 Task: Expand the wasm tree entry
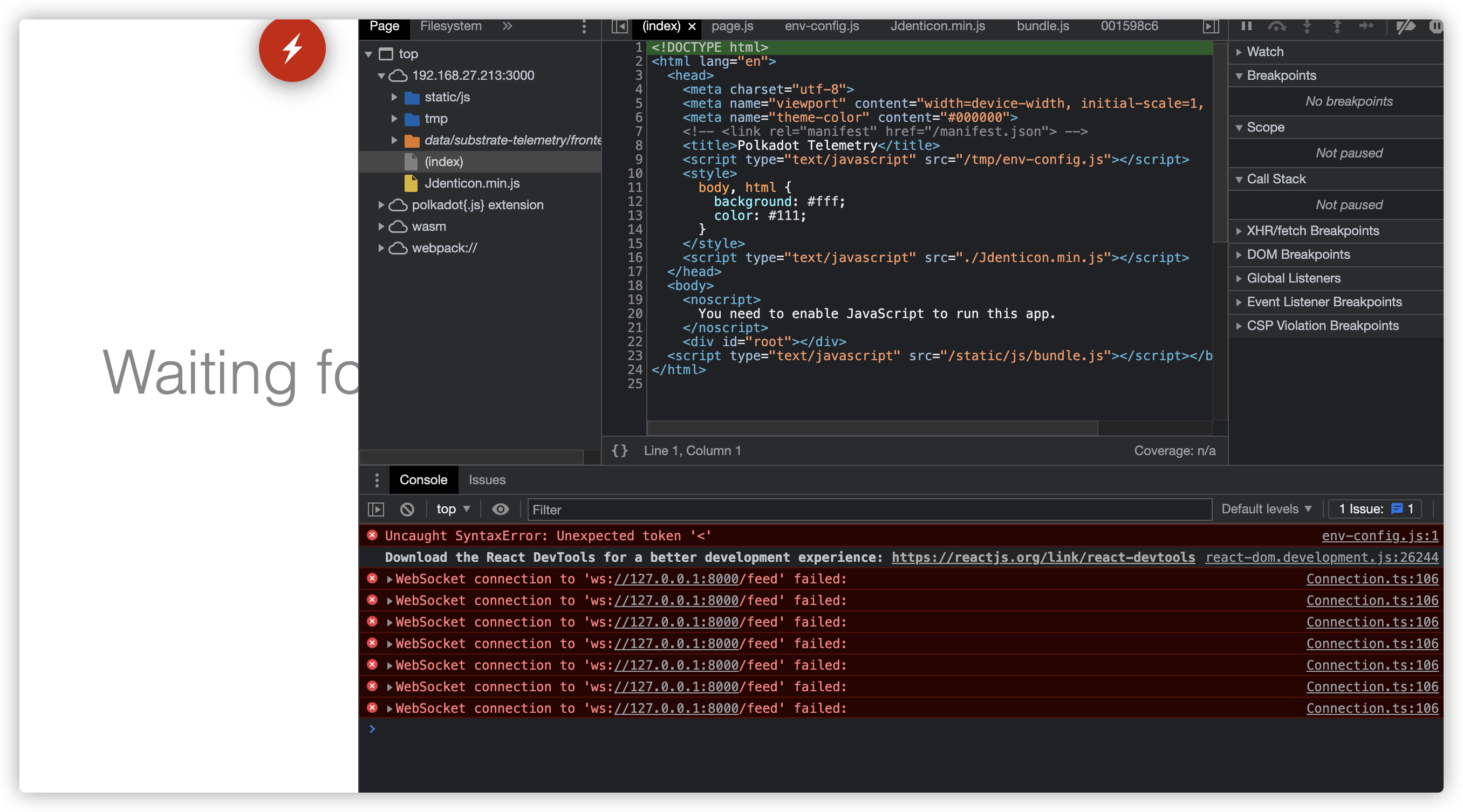pyautogui.click(x=381, y=226)
